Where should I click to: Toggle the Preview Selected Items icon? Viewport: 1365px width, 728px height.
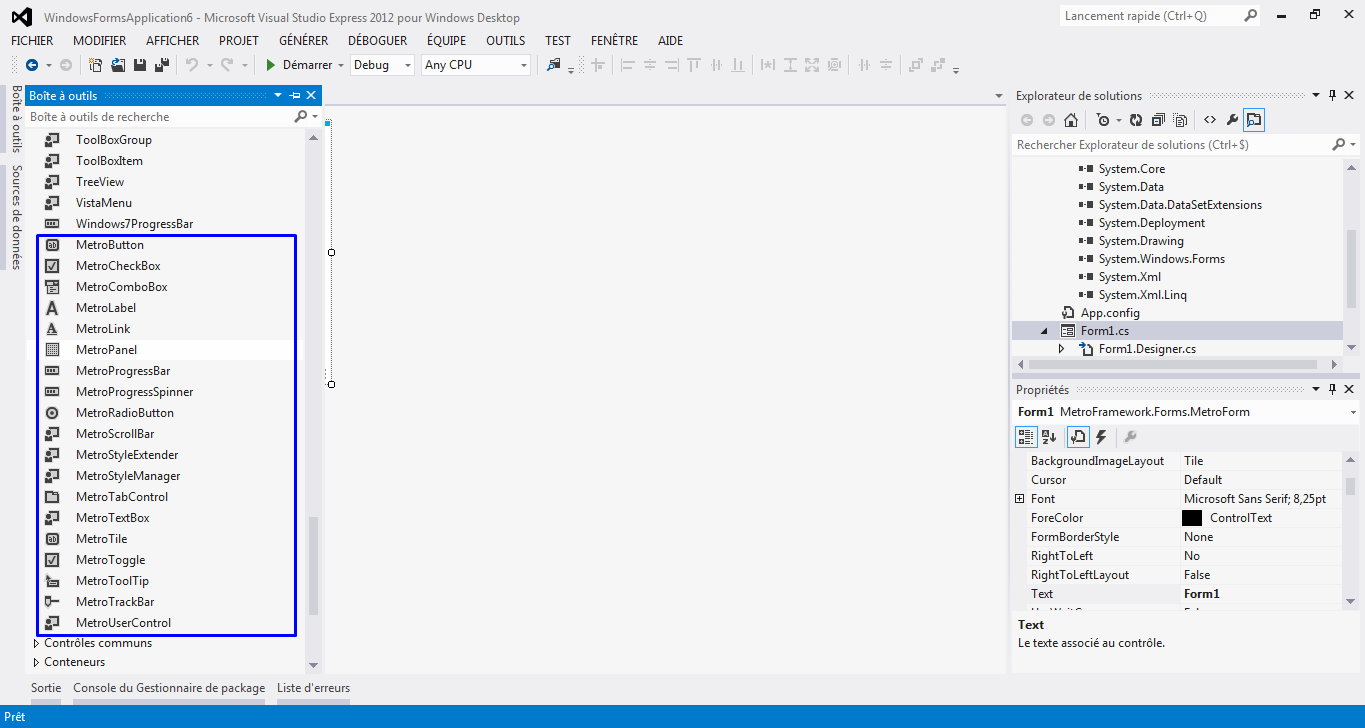[1254, 120]
